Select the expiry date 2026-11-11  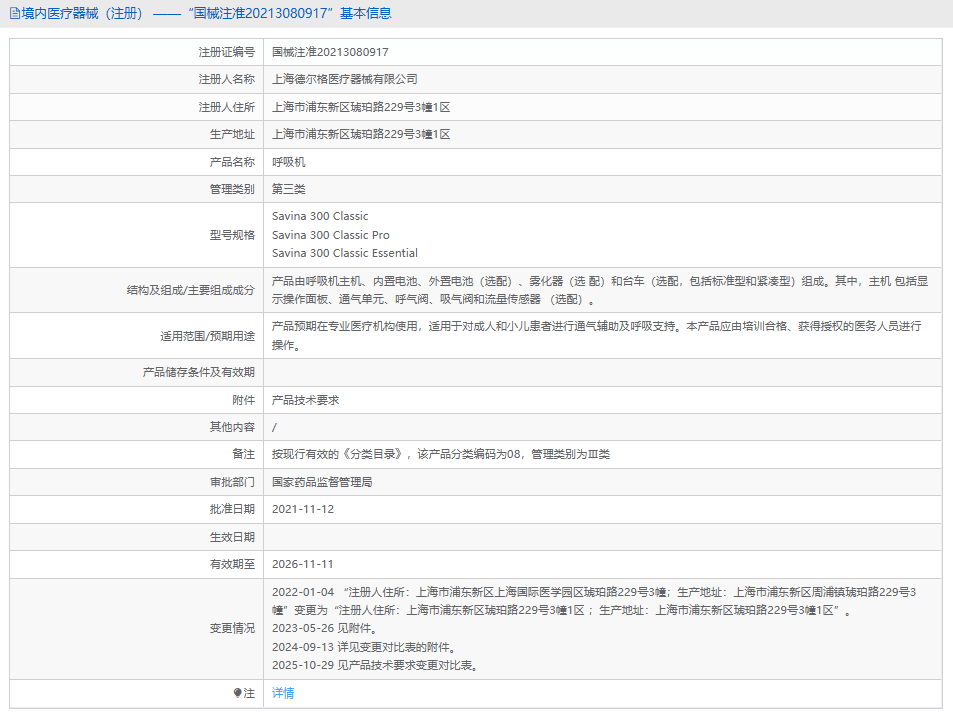point(302,564)
